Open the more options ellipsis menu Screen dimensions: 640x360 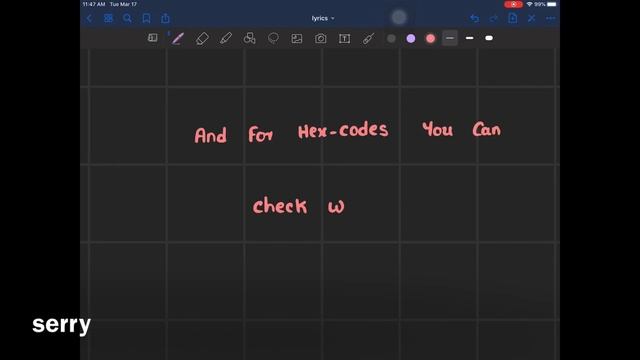[551, 18]
